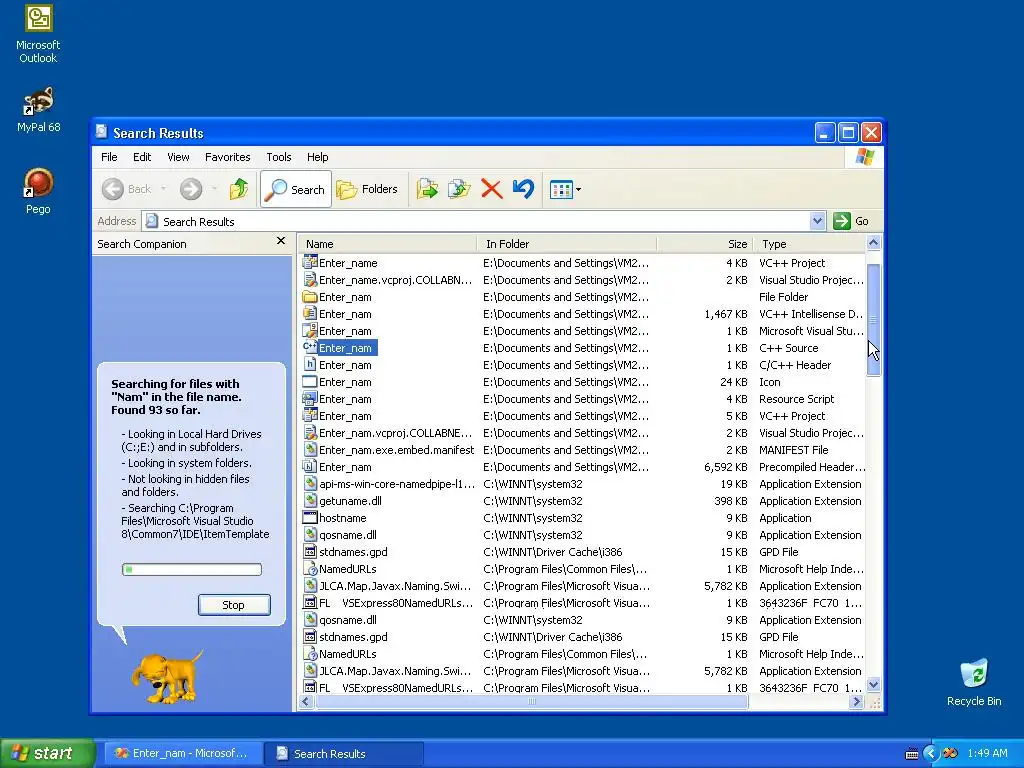Open the Windows Start button
Image resolution: width=1024 pixels, height=768 pixels.
pyautogui.click(x=47, y=753)
